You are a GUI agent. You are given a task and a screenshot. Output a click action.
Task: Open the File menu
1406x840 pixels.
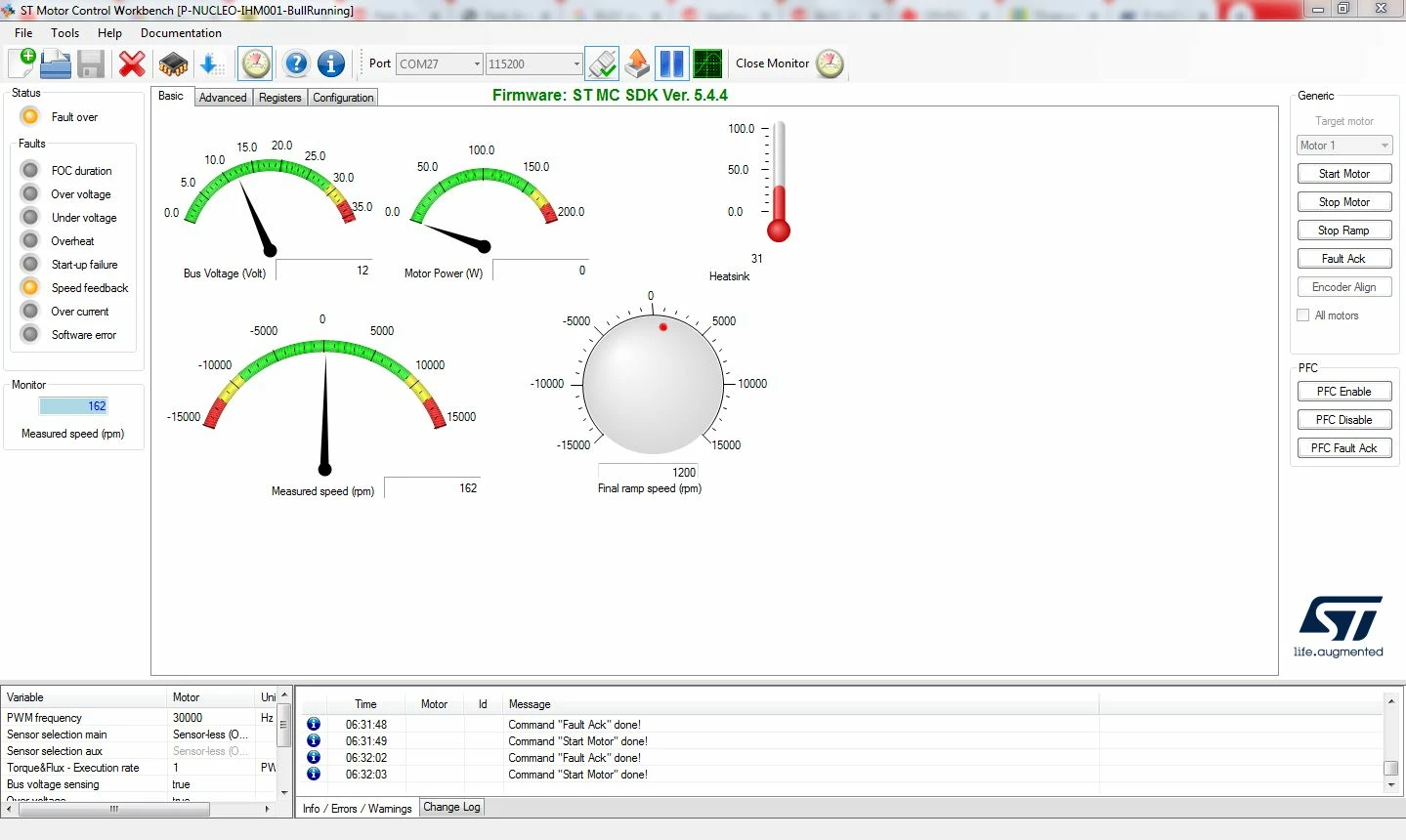point(23,32)
